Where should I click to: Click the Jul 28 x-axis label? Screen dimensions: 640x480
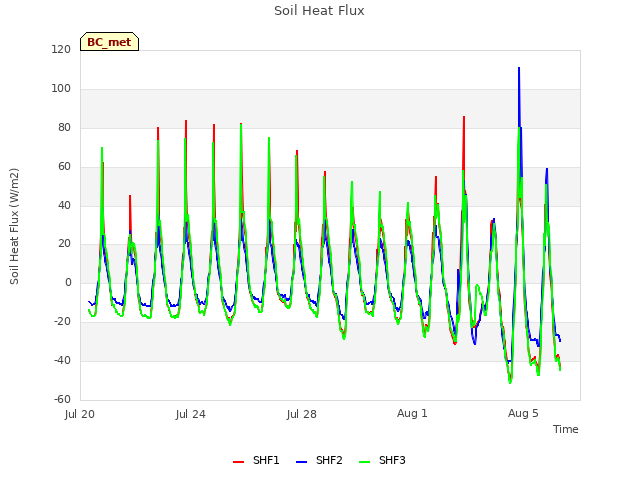point(302,414)
